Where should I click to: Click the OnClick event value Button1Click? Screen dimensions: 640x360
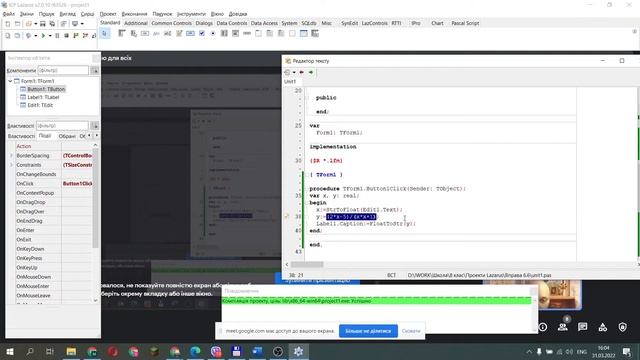tap(77, 184)
